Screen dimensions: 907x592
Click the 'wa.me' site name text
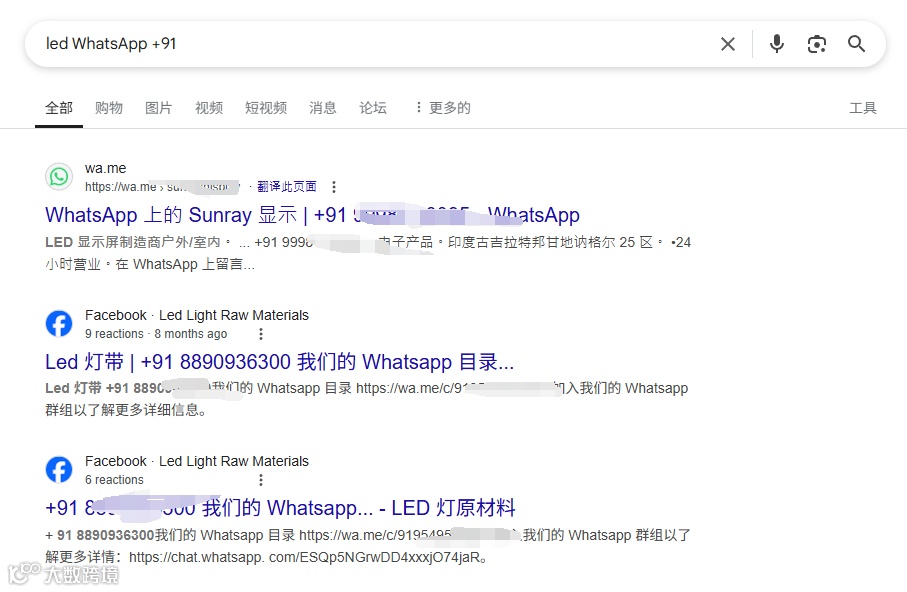coord(105,168)
